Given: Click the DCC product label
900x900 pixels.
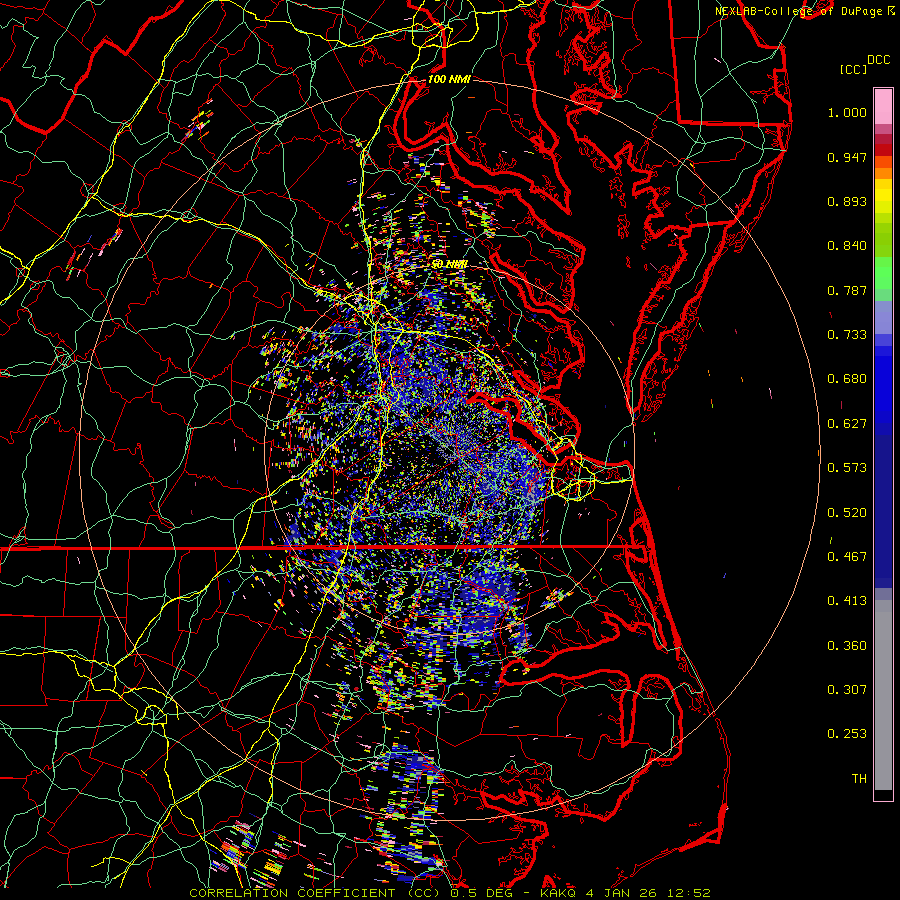Looking at the screenshot, I should point(878,60).
